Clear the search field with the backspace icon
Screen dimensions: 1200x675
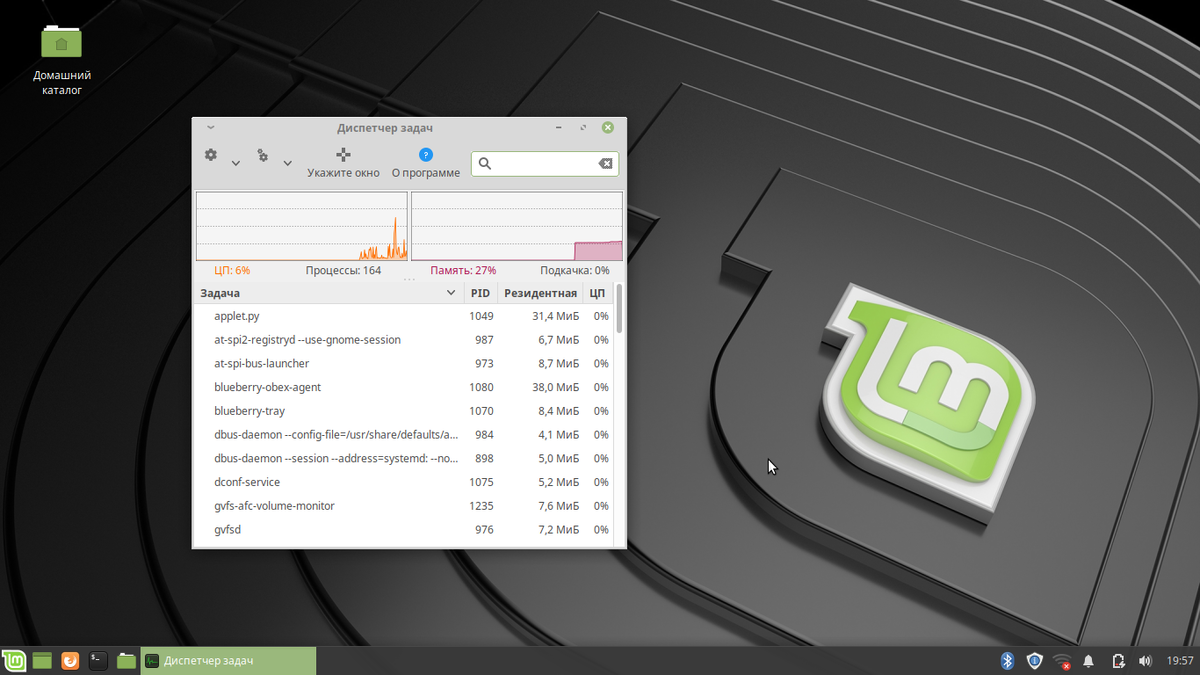coord(605,163)
